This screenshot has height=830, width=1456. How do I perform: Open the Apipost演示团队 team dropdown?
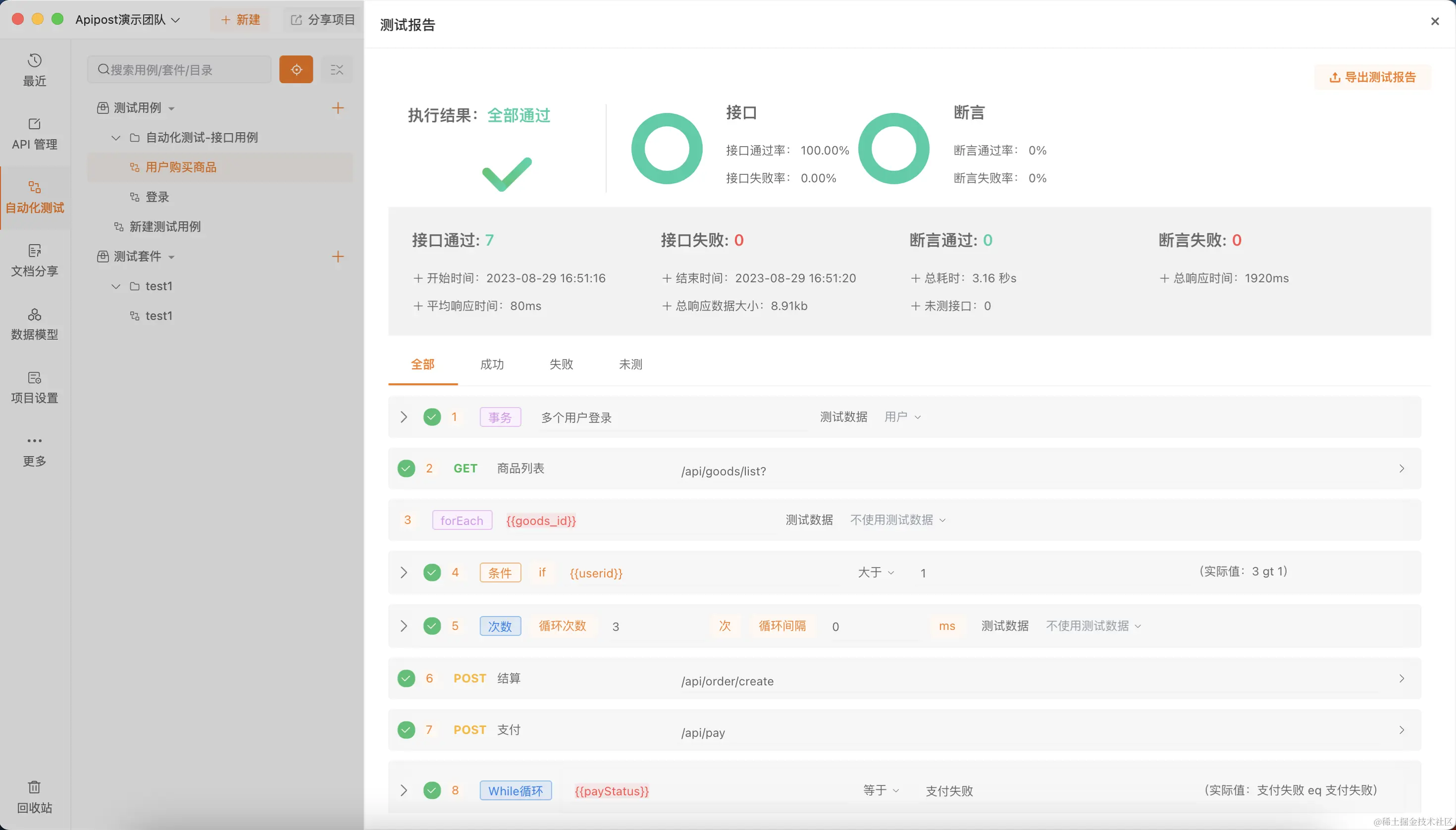(128, 20)
